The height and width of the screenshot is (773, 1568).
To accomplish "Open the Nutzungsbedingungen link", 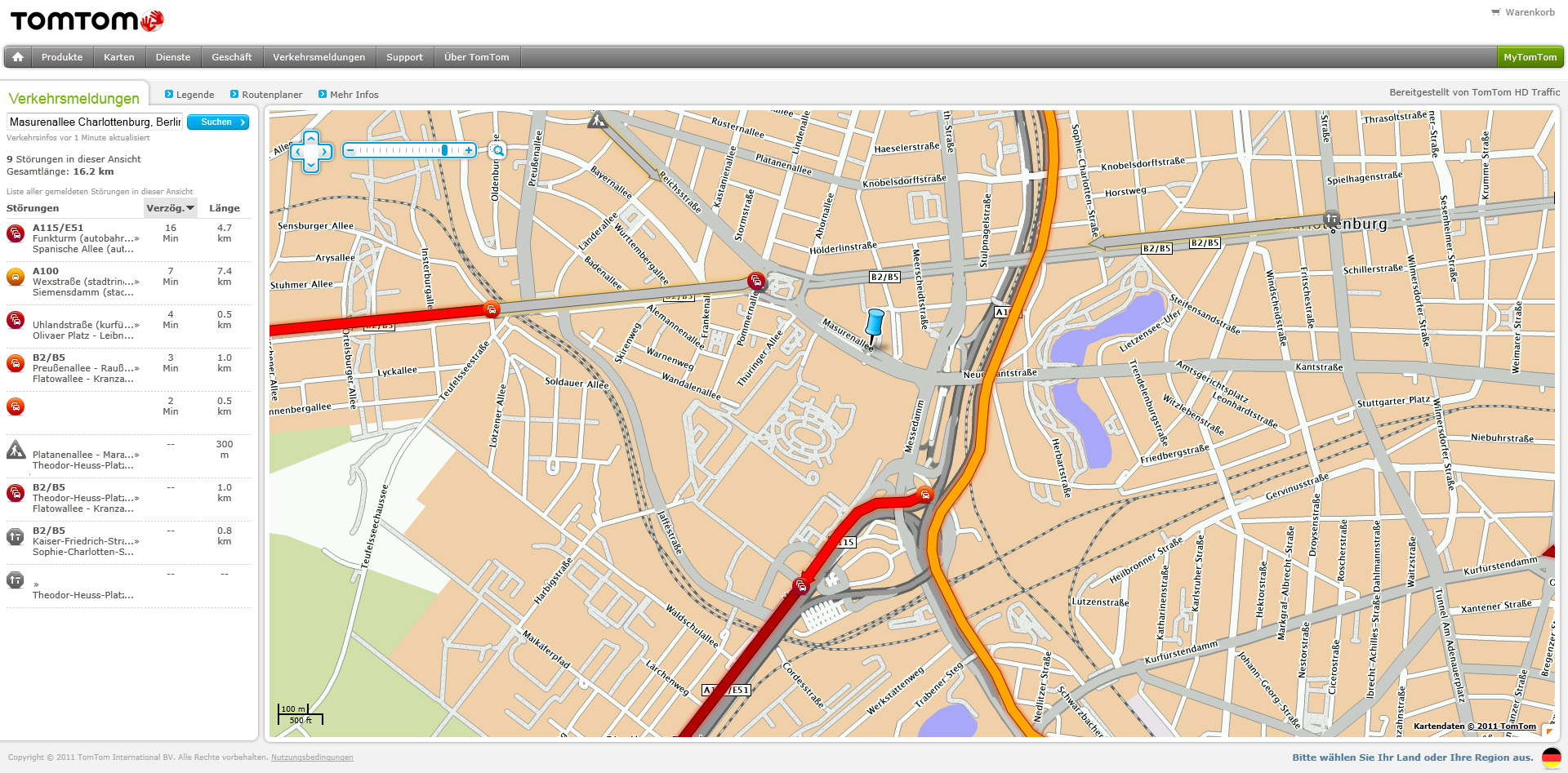I will point(312,757).
